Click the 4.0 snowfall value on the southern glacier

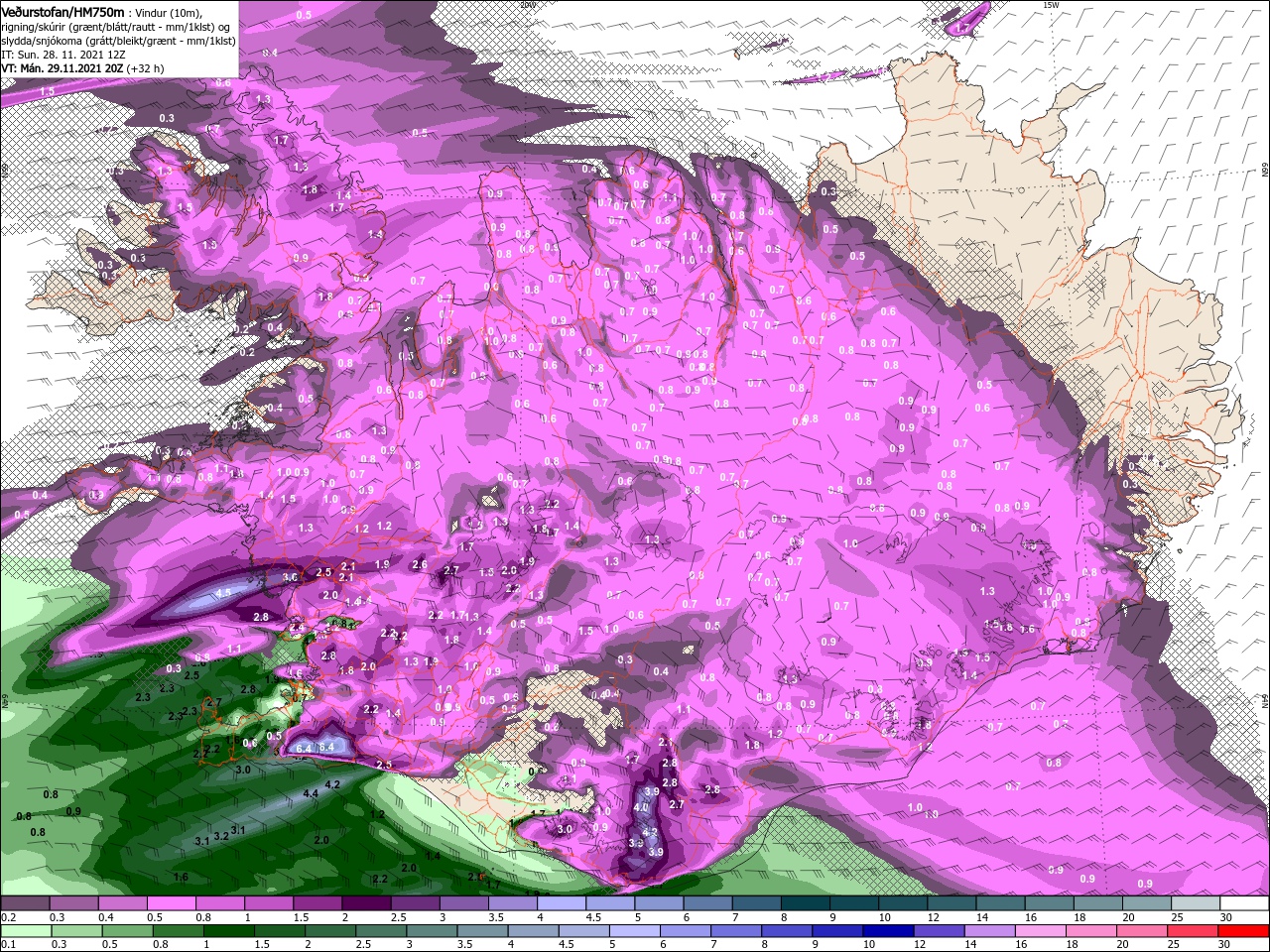(x=641, y=807)
